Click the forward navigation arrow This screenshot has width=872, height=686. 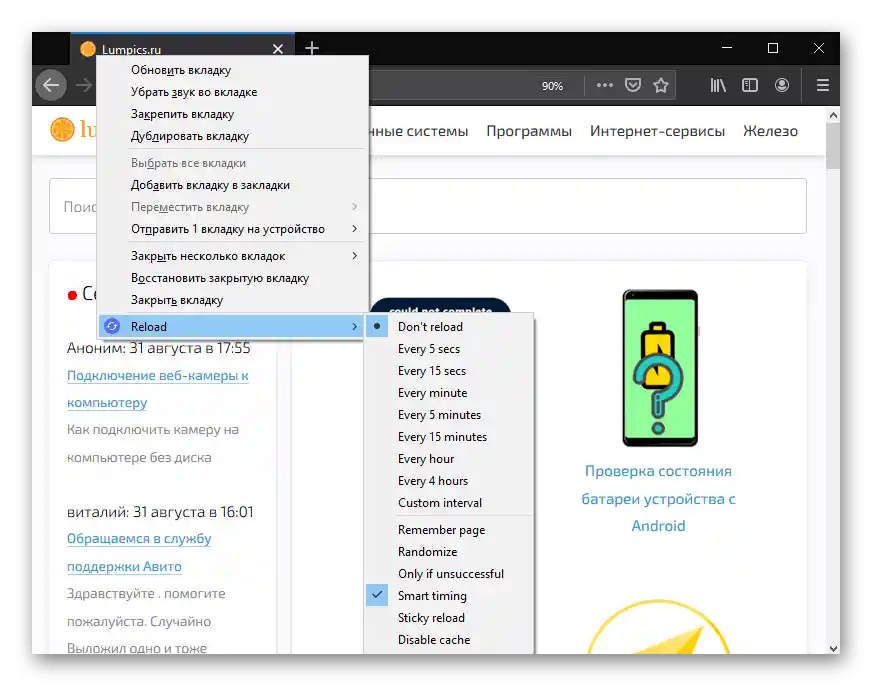(x=84, y=85)
